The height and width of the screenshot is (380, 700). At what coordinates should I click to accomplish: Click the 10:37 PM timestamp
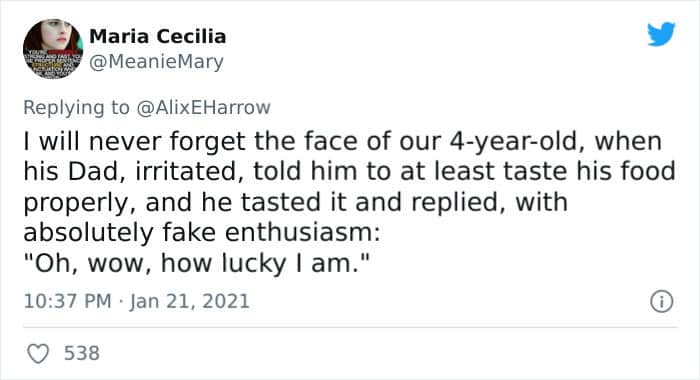coord(67,301)
